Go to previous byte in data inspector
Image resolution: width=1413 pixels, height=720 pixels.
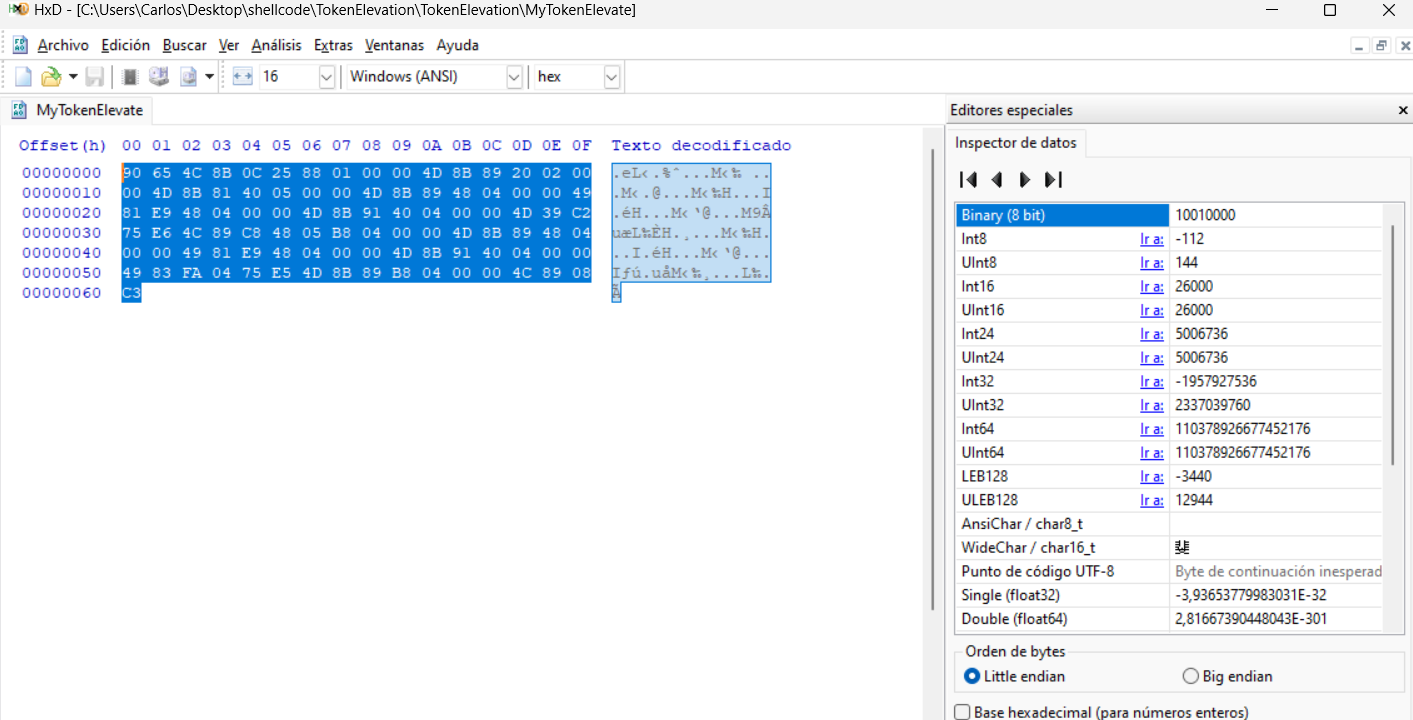996,180
